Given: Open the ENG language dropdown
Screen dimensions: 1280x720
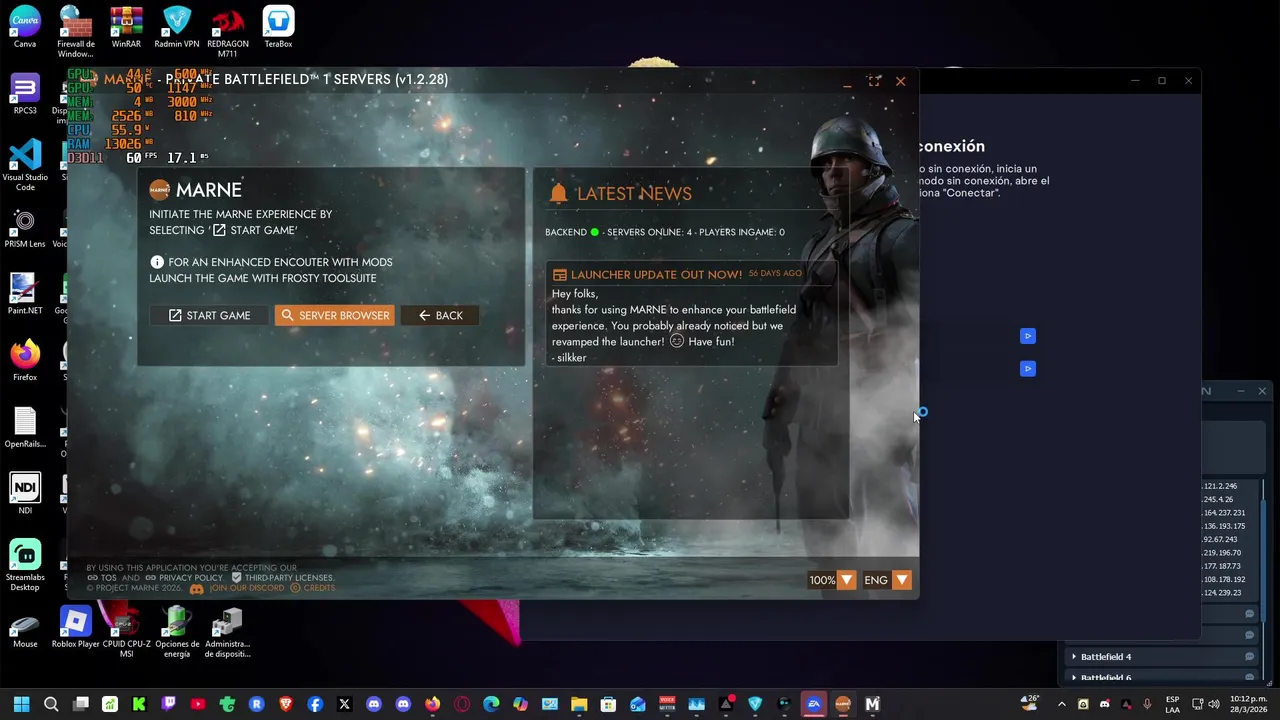Looking at the screenshot, I should [x=886, y=580].
